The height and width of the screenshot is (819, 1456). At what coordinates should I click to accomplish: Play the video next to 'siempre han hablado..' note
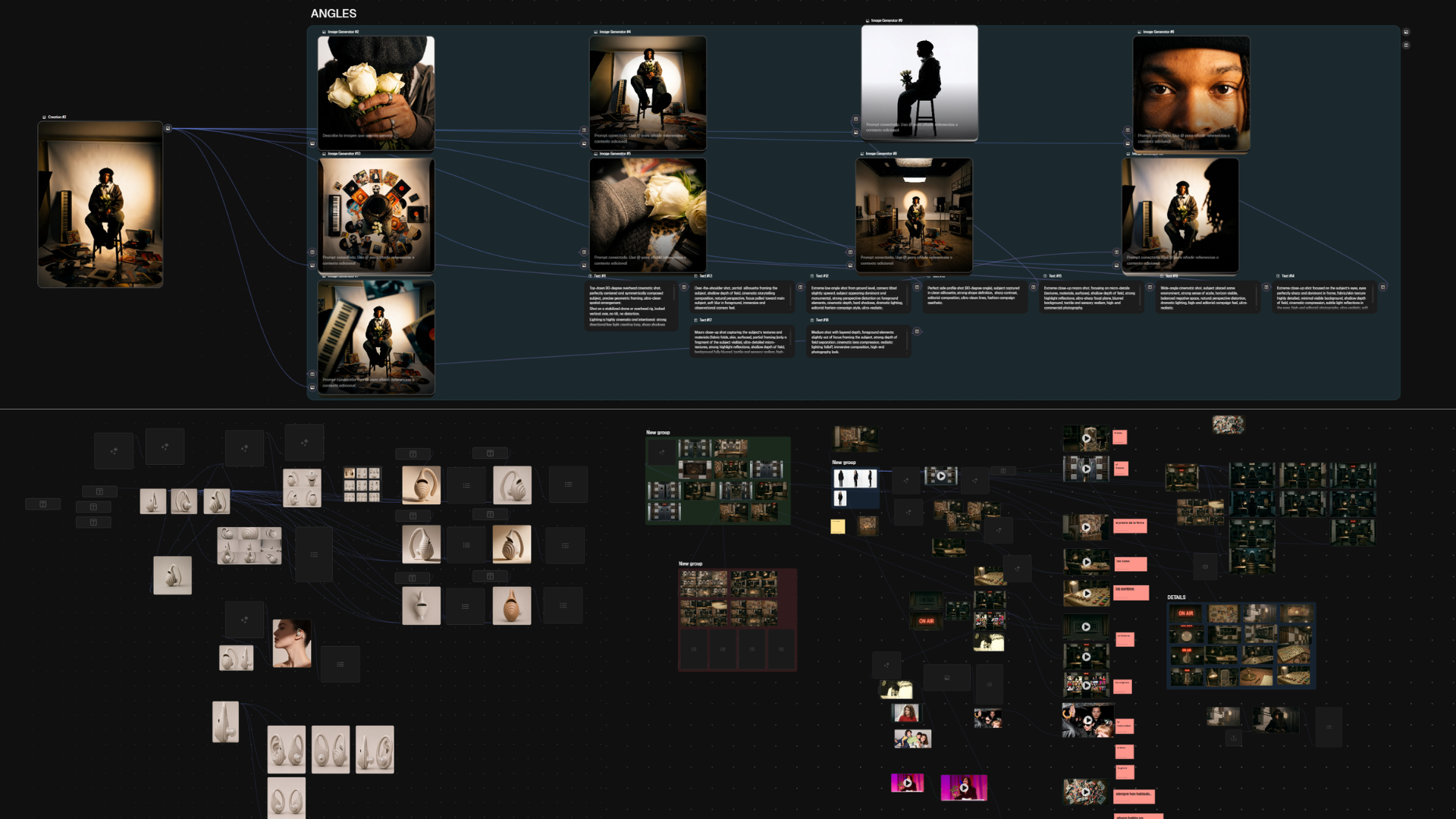1085,792
